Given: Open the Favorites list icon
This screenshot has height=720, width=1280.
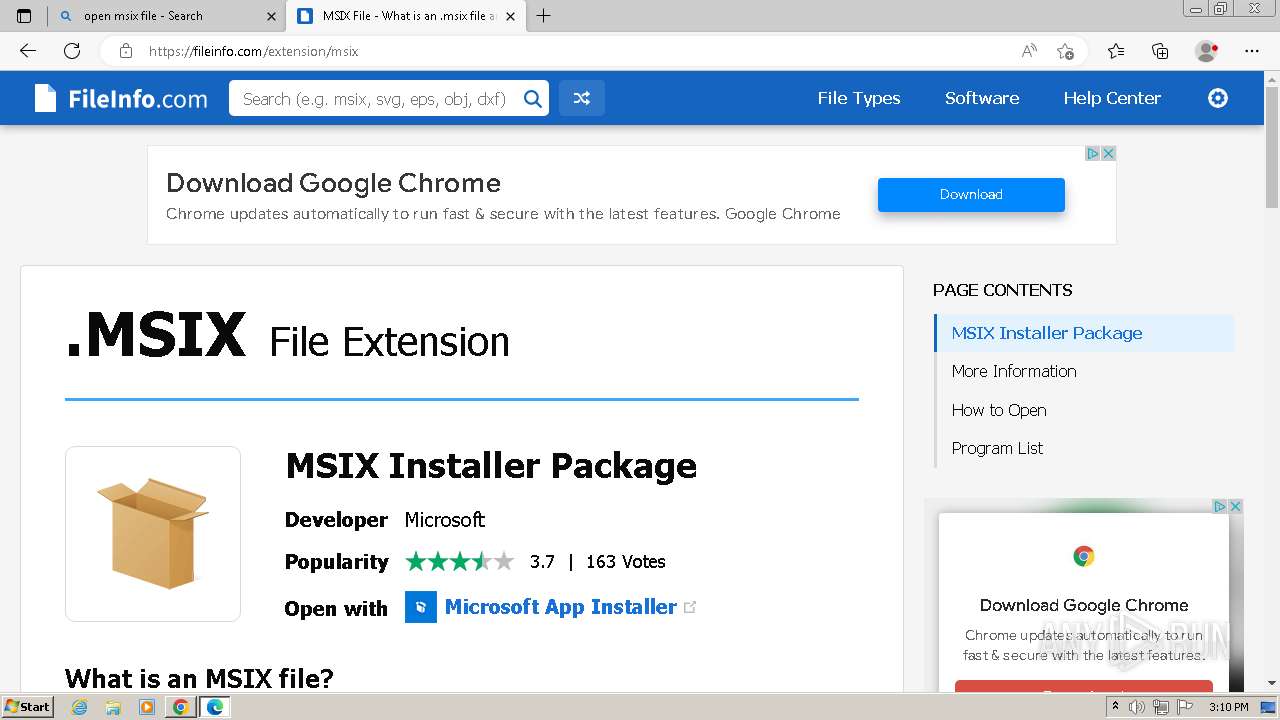Looking at the screenshot, I should [1116, 51].
